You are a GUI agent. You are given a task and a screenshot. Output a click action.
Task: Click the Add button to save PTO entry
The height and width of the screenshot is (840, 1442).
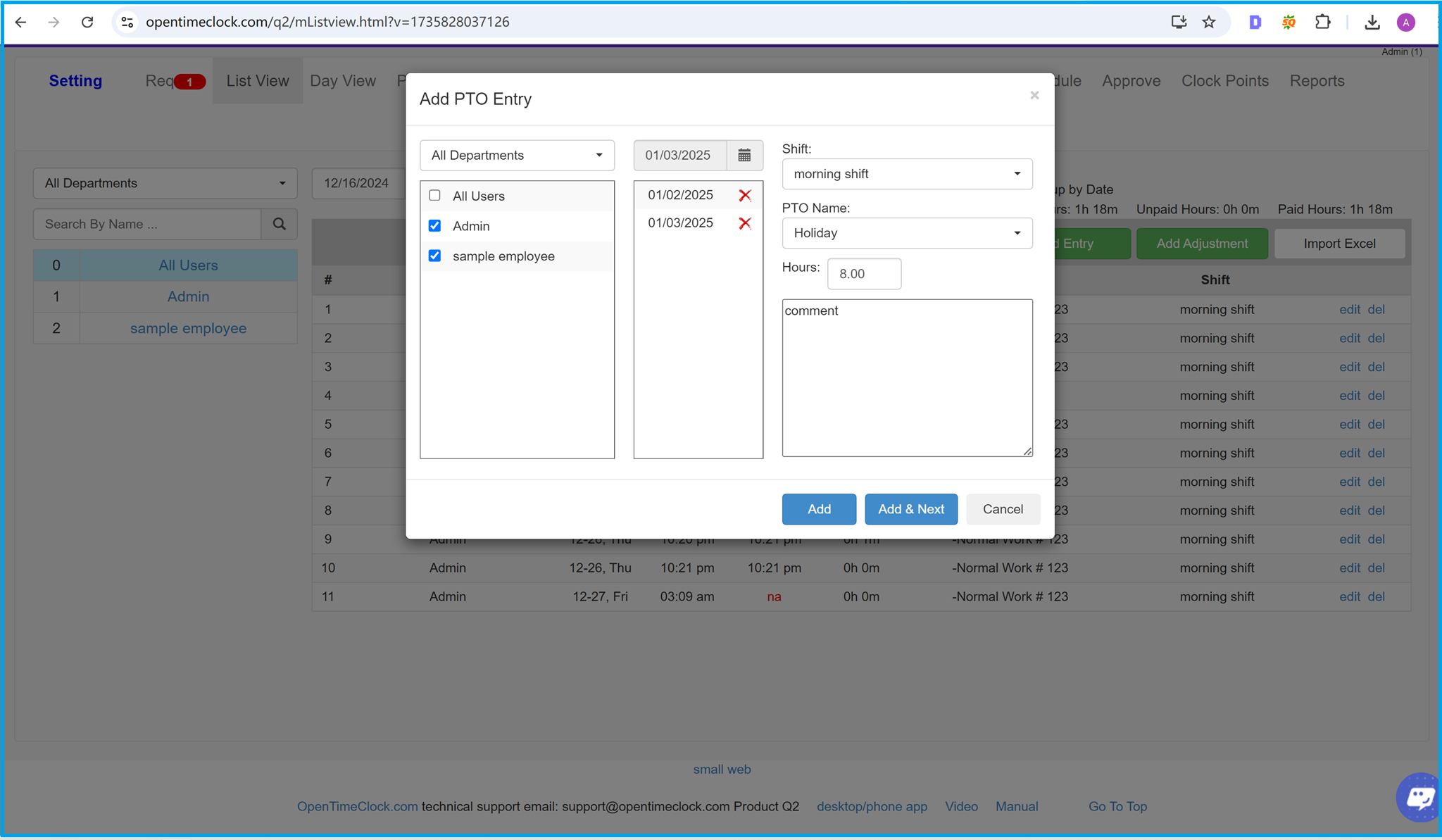click(x=819, y=509)
